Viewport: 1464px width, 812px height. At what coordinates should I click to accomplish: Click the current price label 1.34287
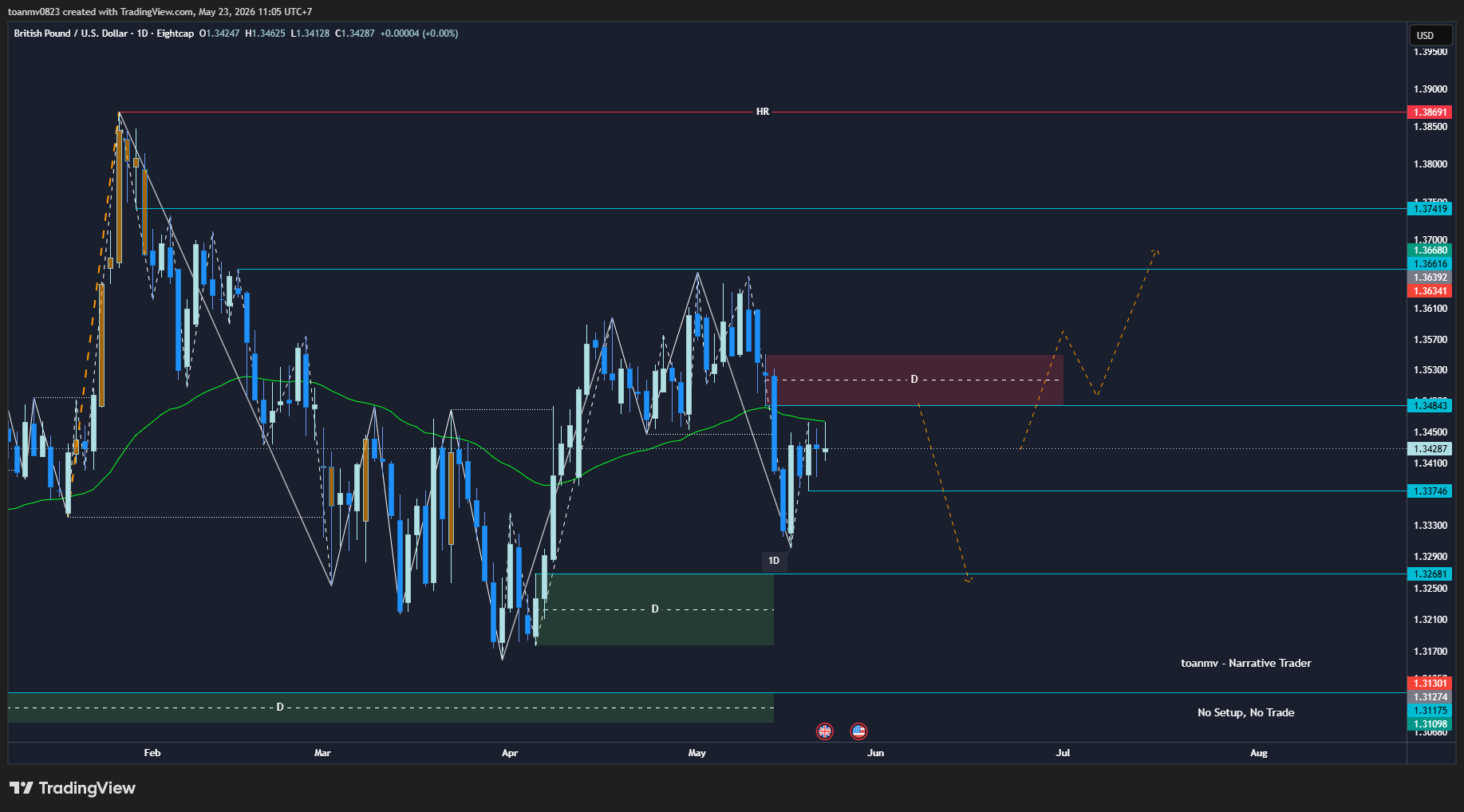tap(1430, 449)
